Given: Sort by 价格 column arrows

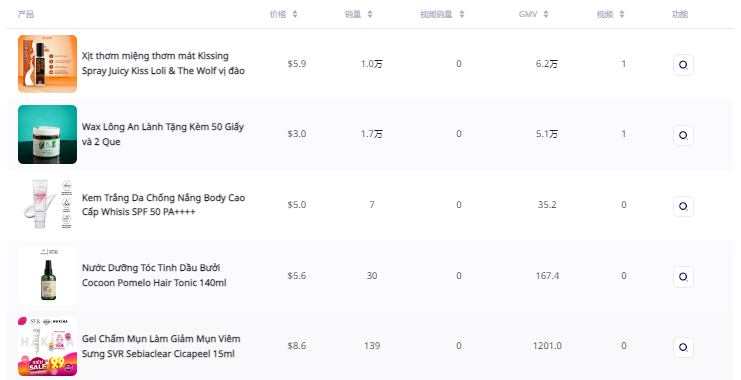Looking at the screenshot, I should coord(295,14).
